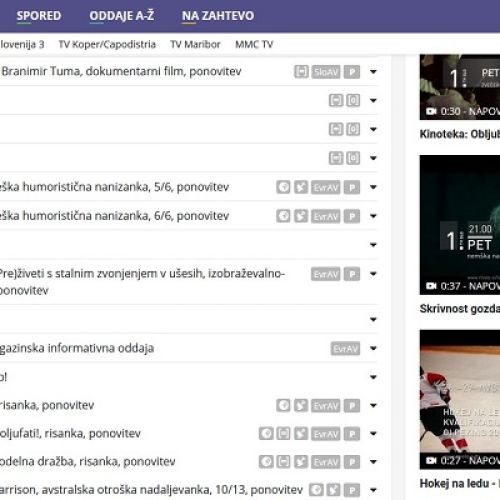
Task: Open the ODDAJE A-Ž tab
Action: [x=122, y=16]
